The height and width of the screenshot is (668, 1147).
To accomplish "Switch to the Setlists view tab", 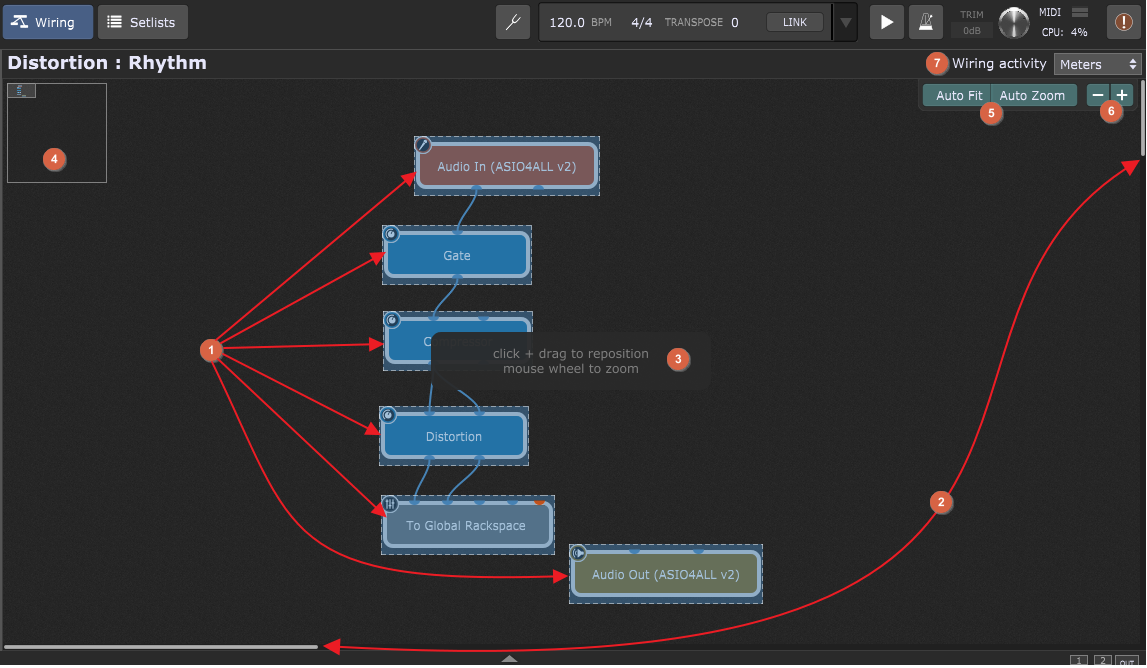I will coord(142,22).
